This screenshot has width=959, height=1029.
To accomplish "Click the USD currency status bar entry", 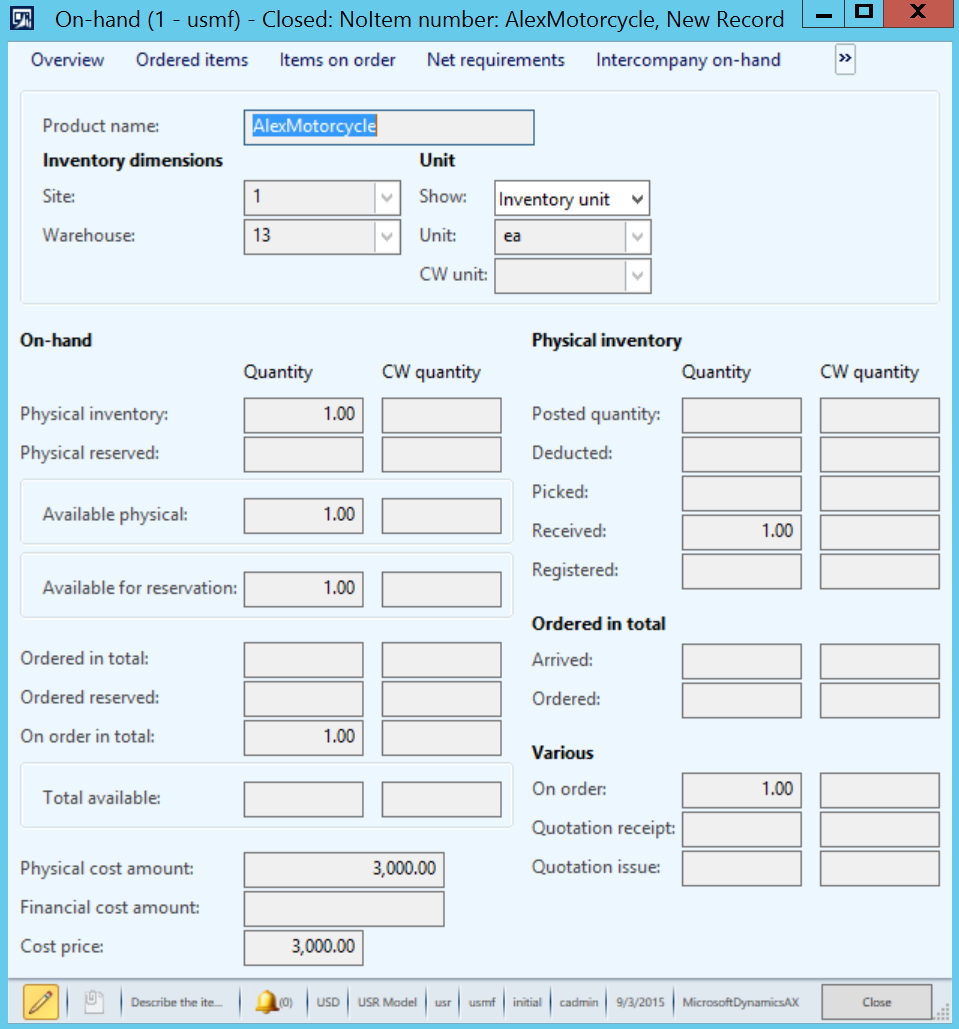I will click(328, 1002).
